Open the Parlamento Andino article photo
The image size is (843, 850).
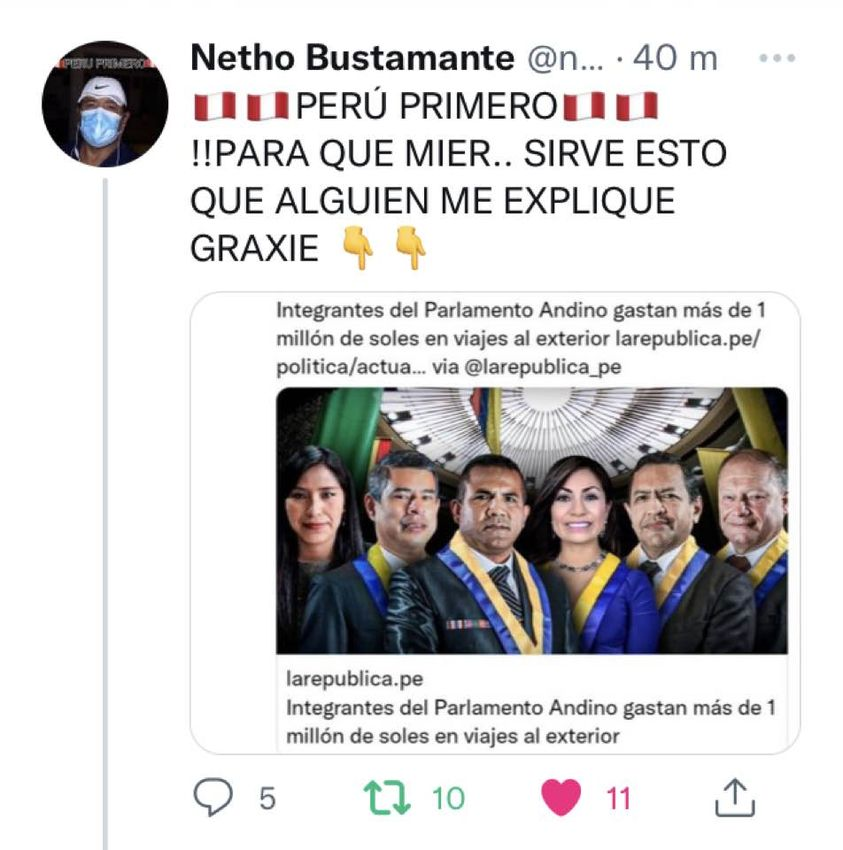pyautogui.click(x=532, y=520)
